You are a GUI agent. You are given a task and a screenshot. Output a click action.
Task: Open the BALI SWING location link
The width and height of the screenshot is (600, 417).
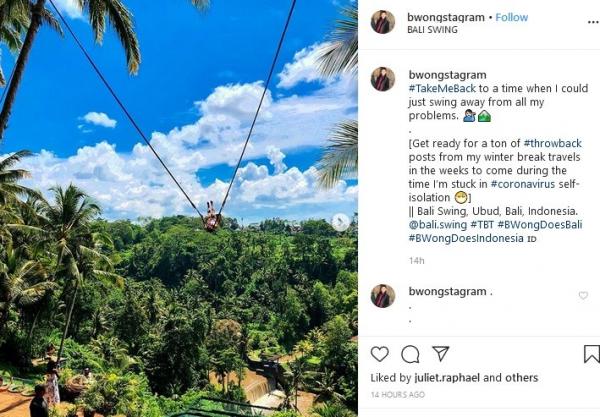432,30
